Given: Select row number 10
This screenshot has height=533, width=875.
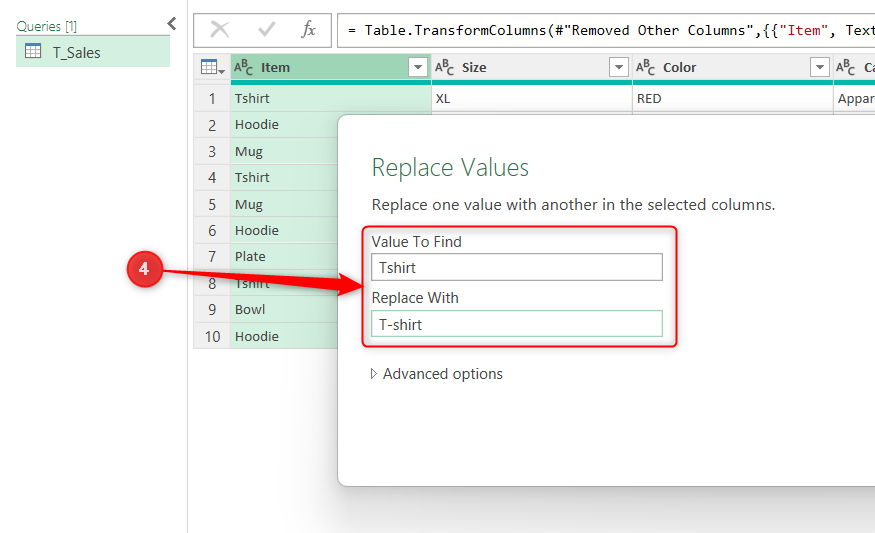Looking at the screenshot, I should click(212, 337).
